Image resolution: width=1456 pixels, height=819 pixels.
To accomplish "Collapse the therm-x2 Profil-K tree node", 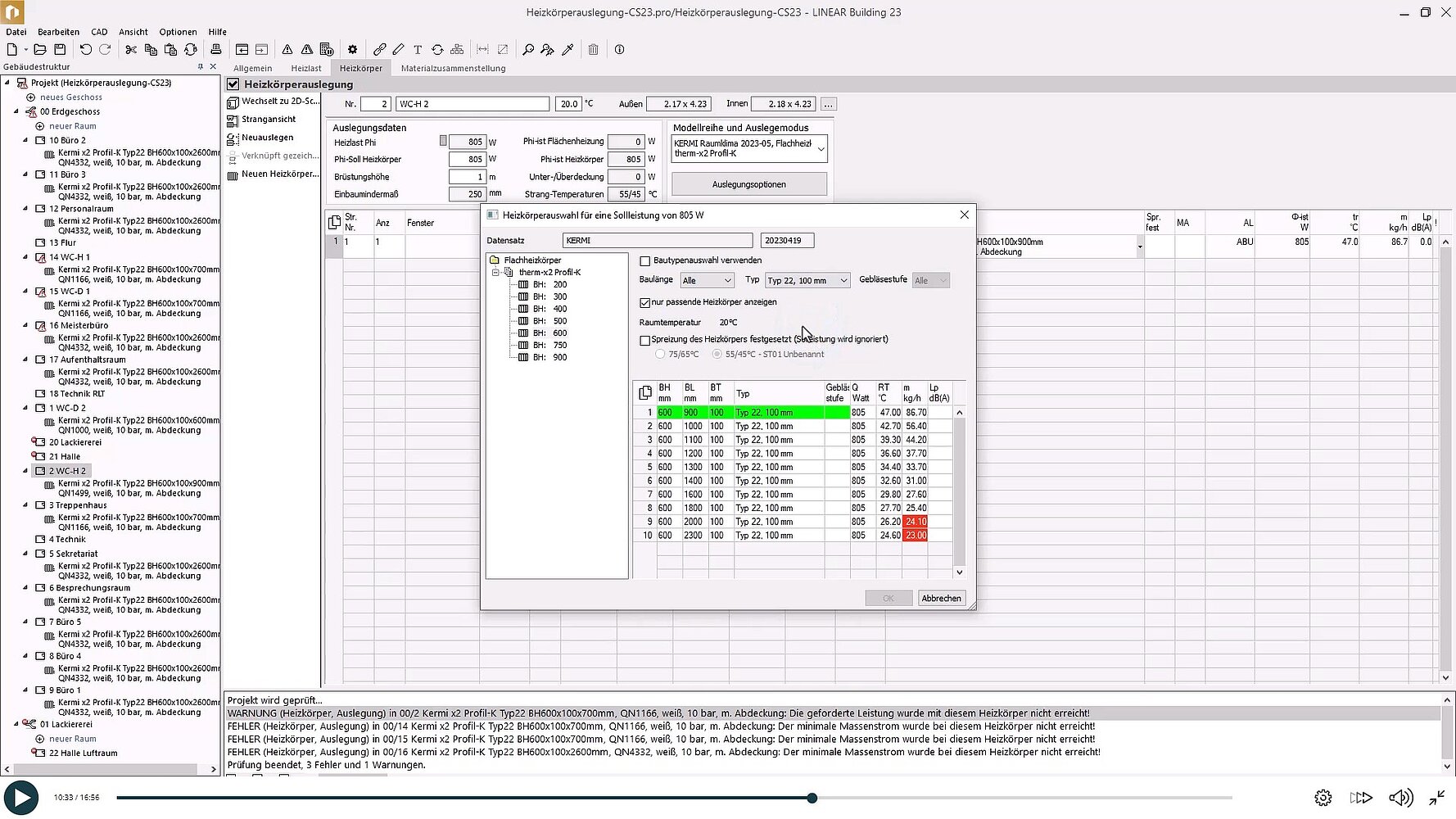I will point(495,273).
